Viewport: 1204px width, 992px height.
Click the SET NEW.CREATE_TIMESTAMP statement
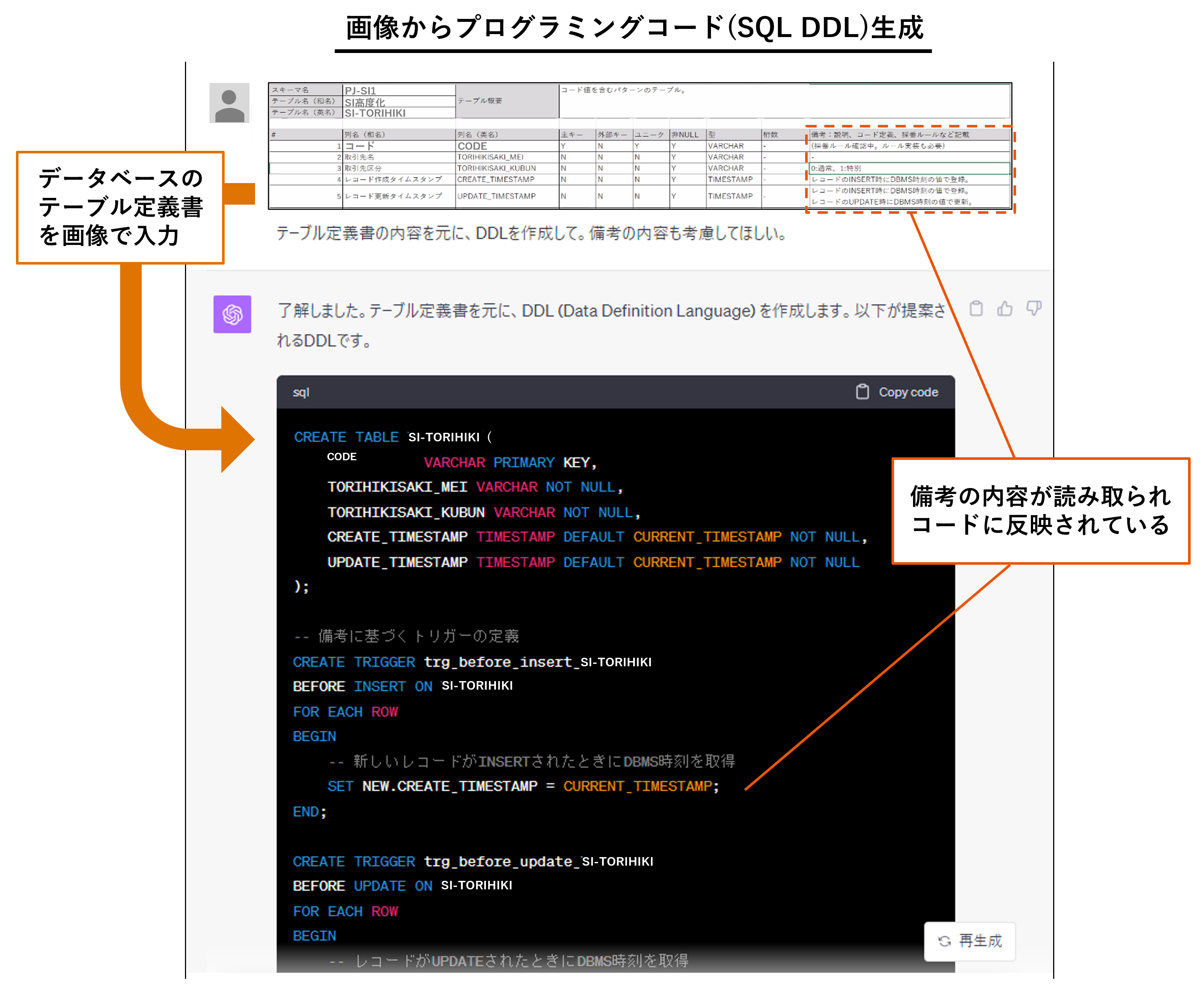coord(523,786)
